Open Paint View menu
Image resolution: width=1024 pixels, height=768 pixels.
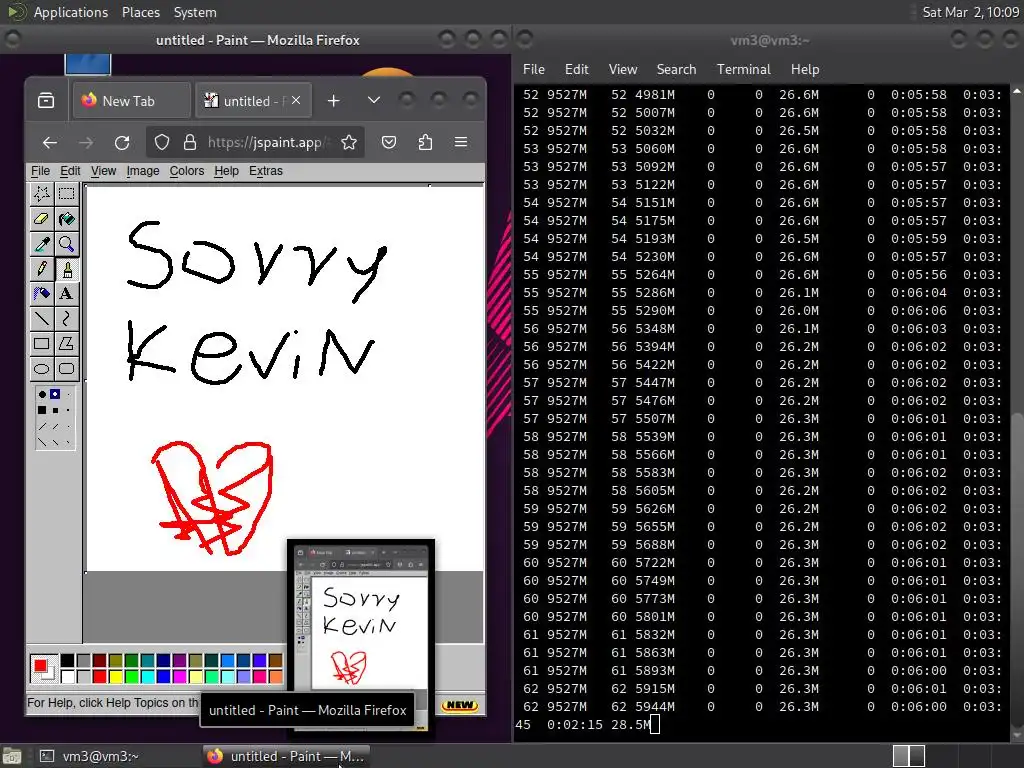point(103,171)
